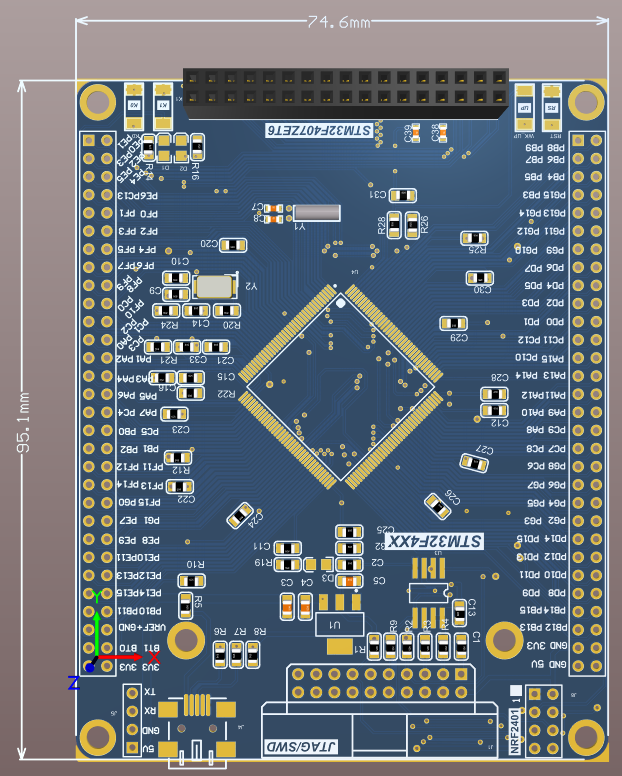Click the JTAG/SWD silkscreen label
Screen dimensions: 622x776
[301, 746]
